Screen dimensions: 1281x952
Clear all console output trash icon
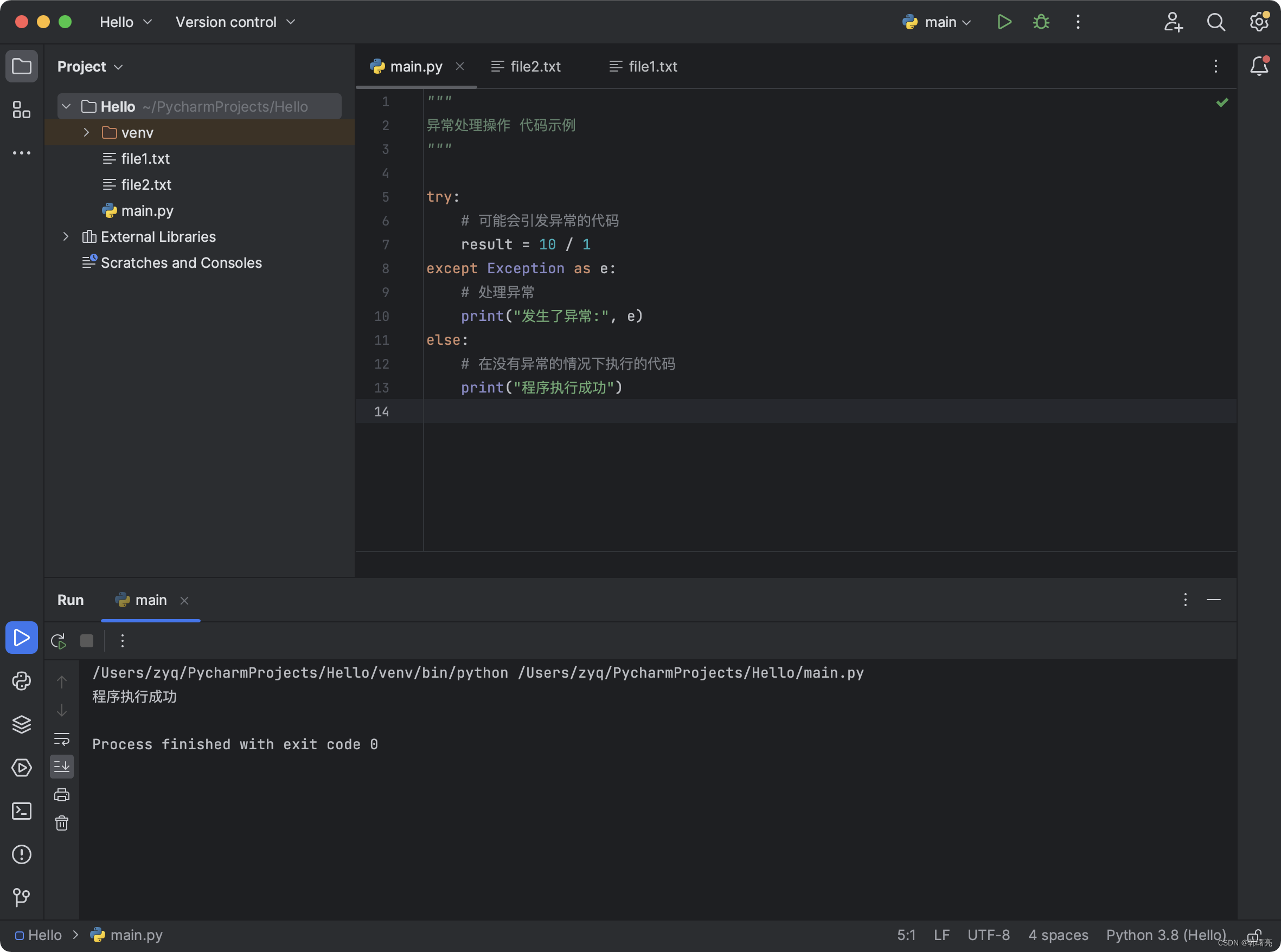coord(62,823)
